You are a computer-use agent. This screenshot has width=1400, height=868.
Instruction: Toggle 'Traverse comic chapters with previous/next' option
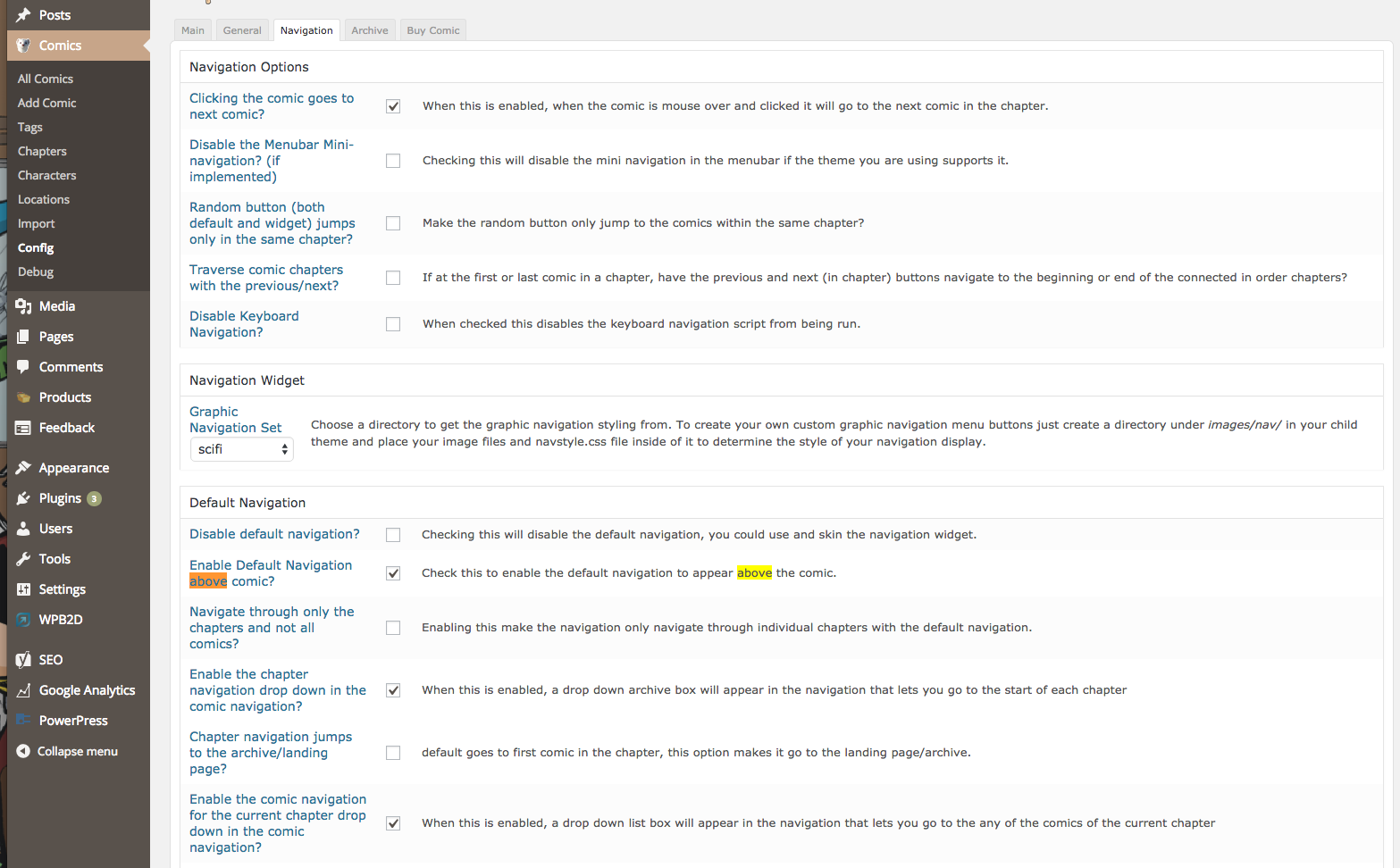coord(393,278)
